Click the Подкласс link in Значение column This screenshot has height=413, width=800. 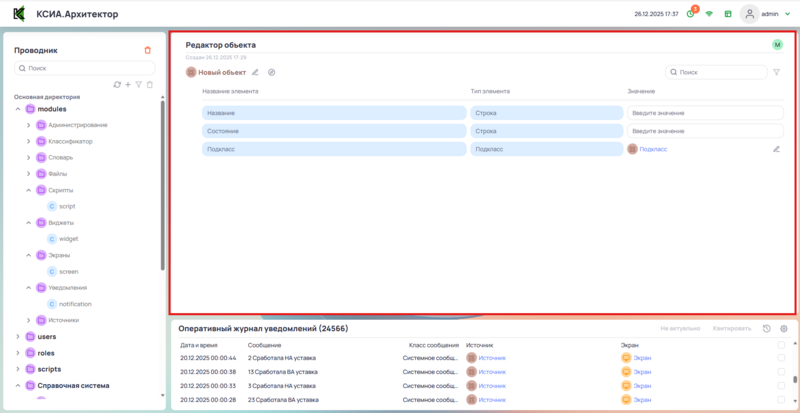click(x=652, y=149)
